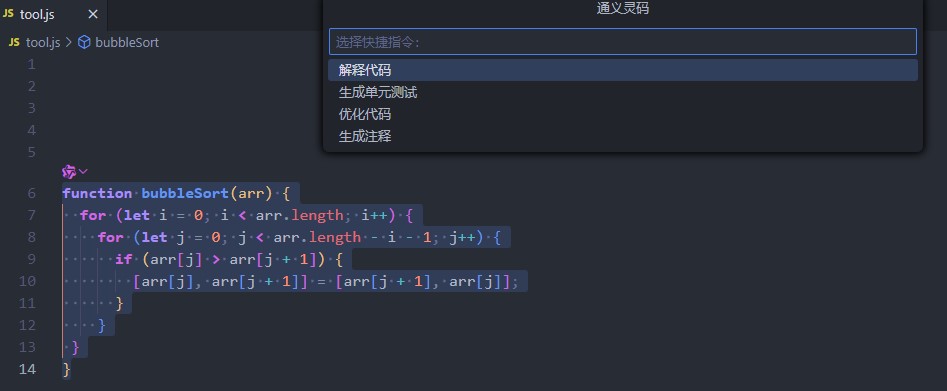
Task: Click line number 1 in the gutter
Action: 31,64
